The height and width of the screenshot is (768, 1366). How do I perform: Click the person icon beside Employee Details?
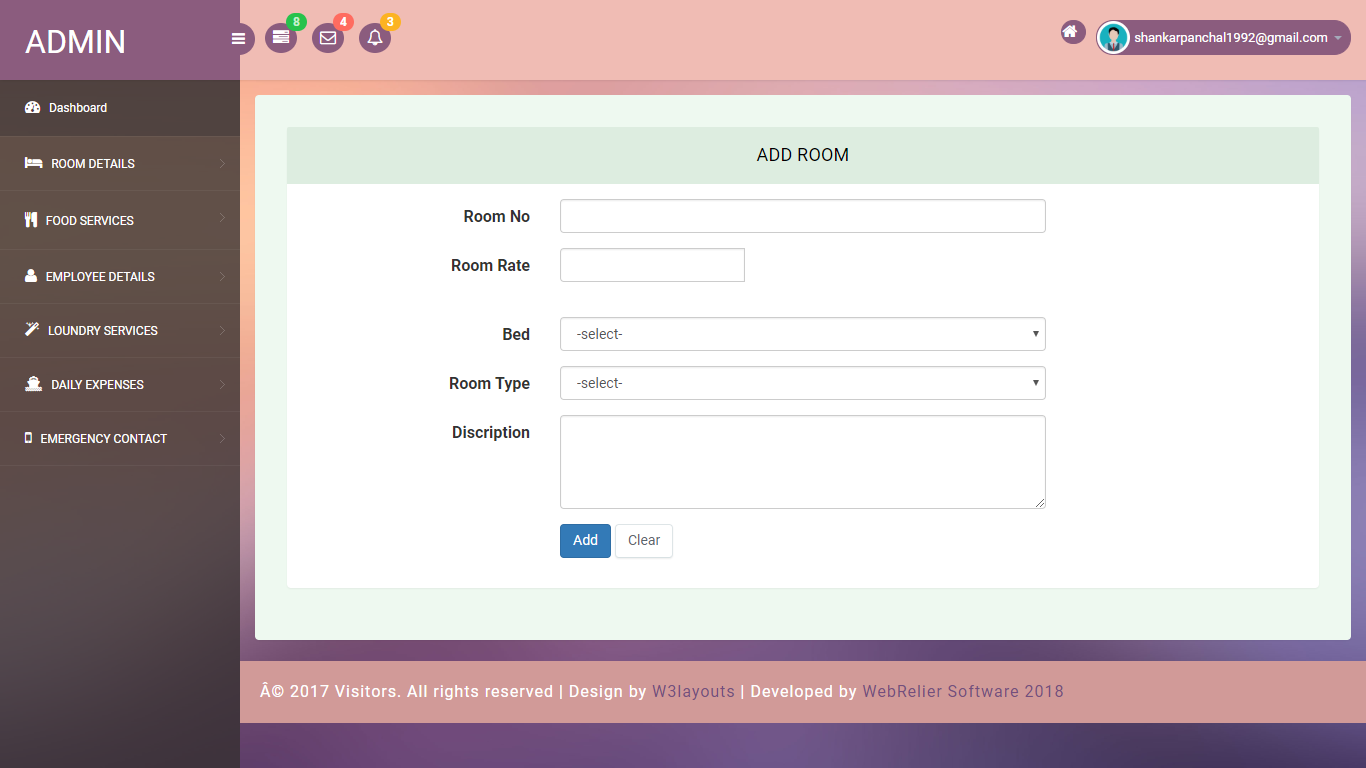tap(31, 276)
